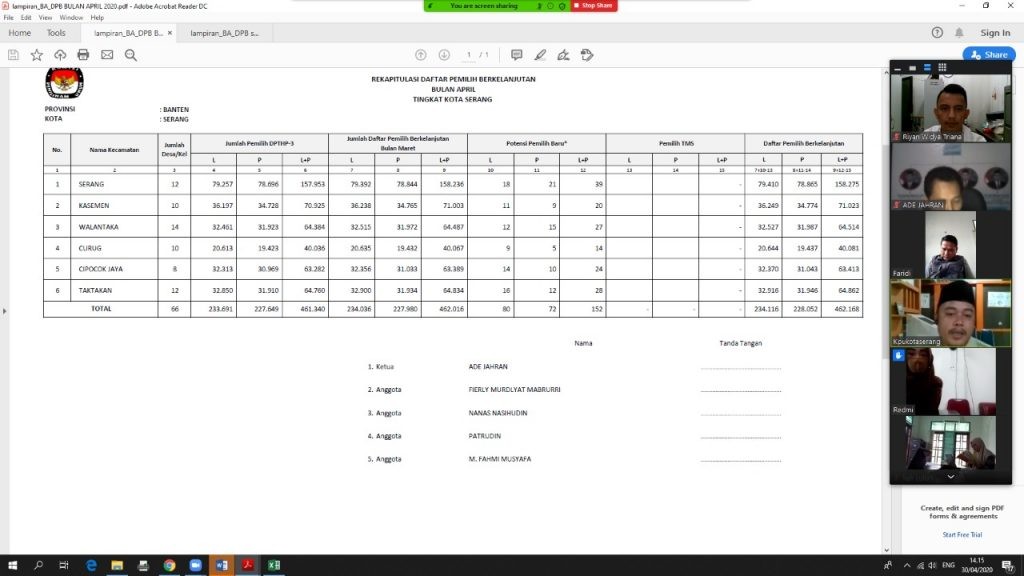The height and width of the screenshot is (576, 1024).
Task: Switch Zoom panel to gallery view
Action: pos(943,66)
